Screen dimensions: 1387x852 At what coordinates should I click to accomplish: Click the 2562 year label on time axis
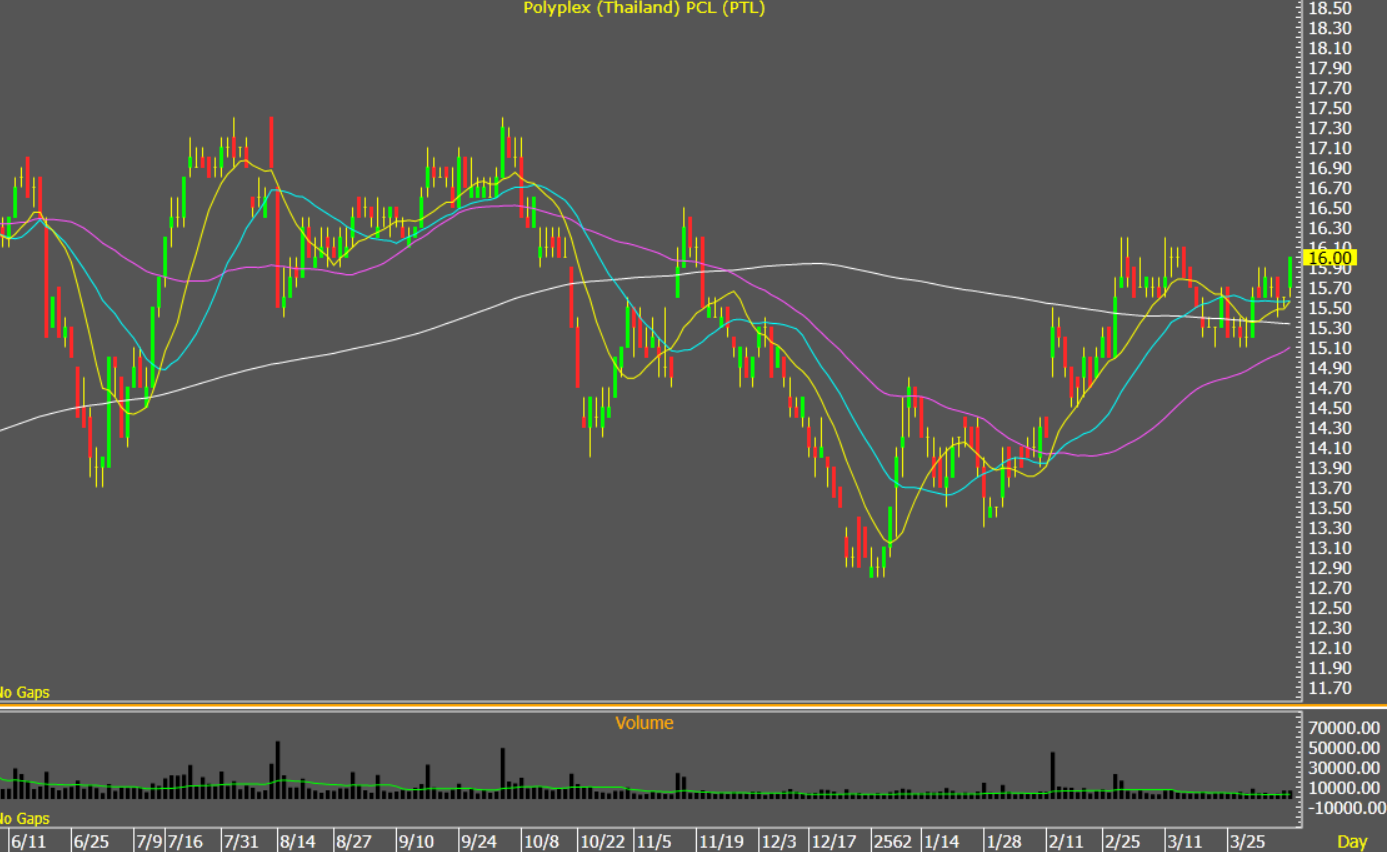891,840
